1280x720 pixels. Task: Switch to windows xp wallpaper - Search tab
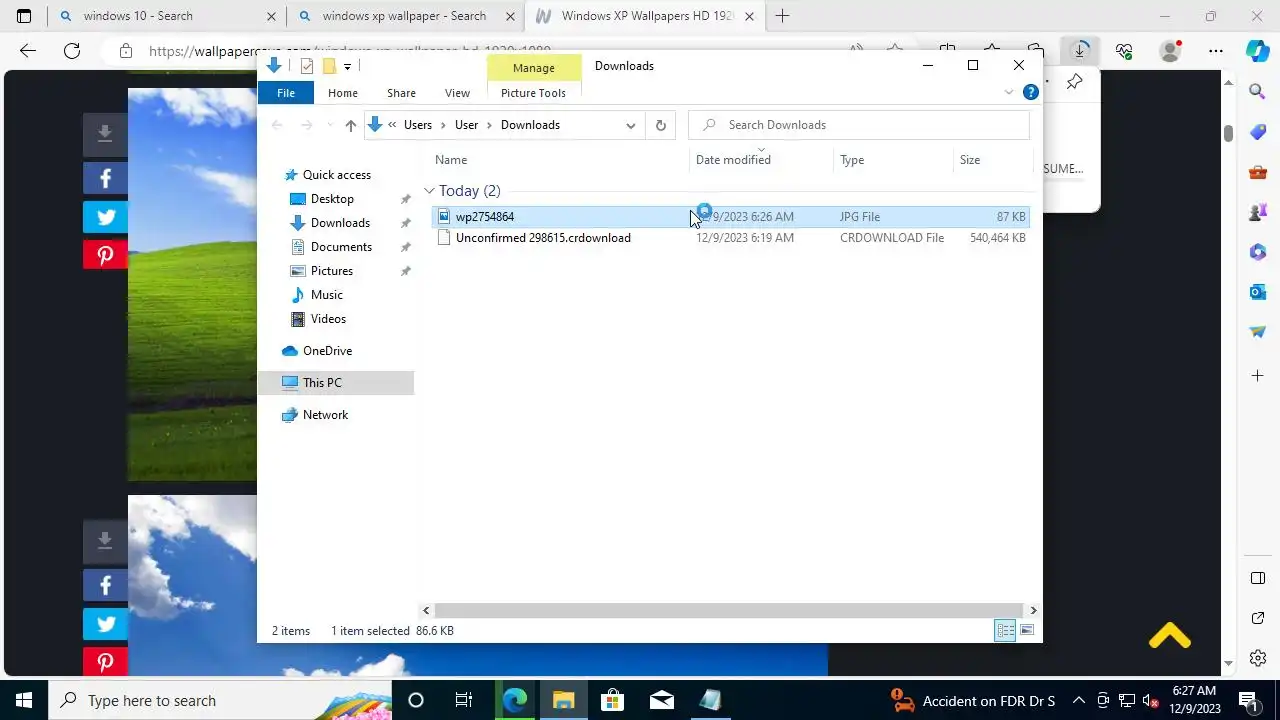click(x=404, y=16)
